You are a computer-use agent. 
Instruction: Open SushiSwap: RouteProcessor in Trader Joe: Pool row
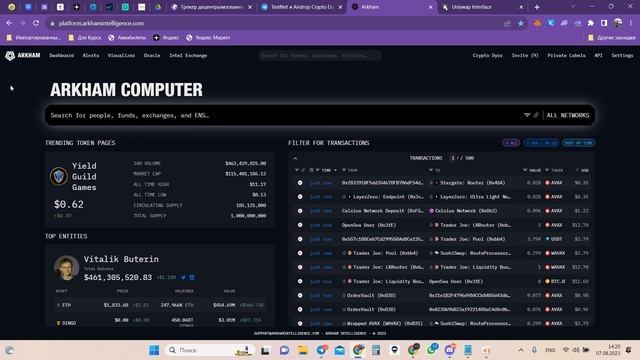point(476,253)
